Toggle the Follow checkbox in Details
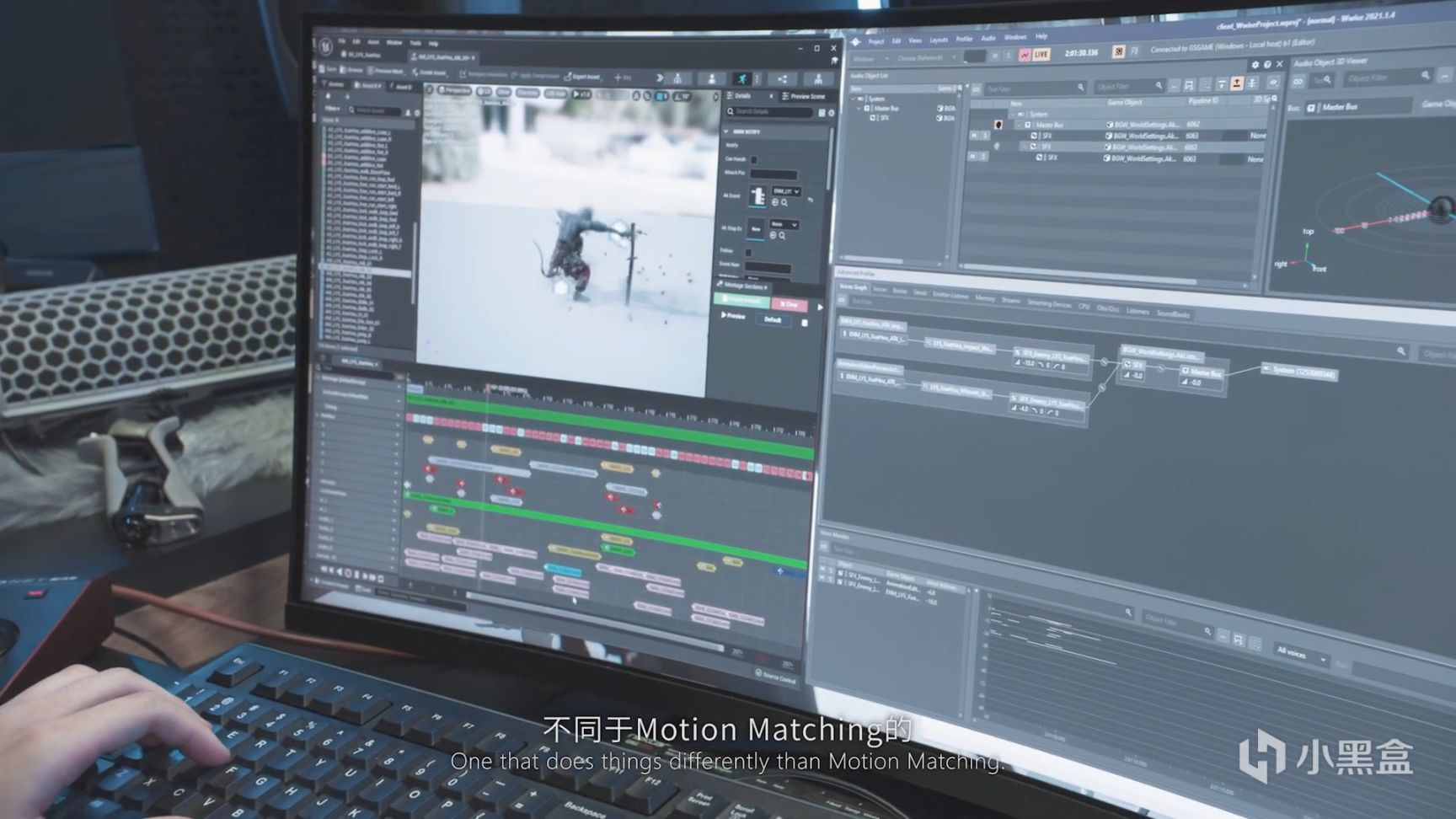The width and height of the screenshot is (1456, 819). click(x=748, y=252)
